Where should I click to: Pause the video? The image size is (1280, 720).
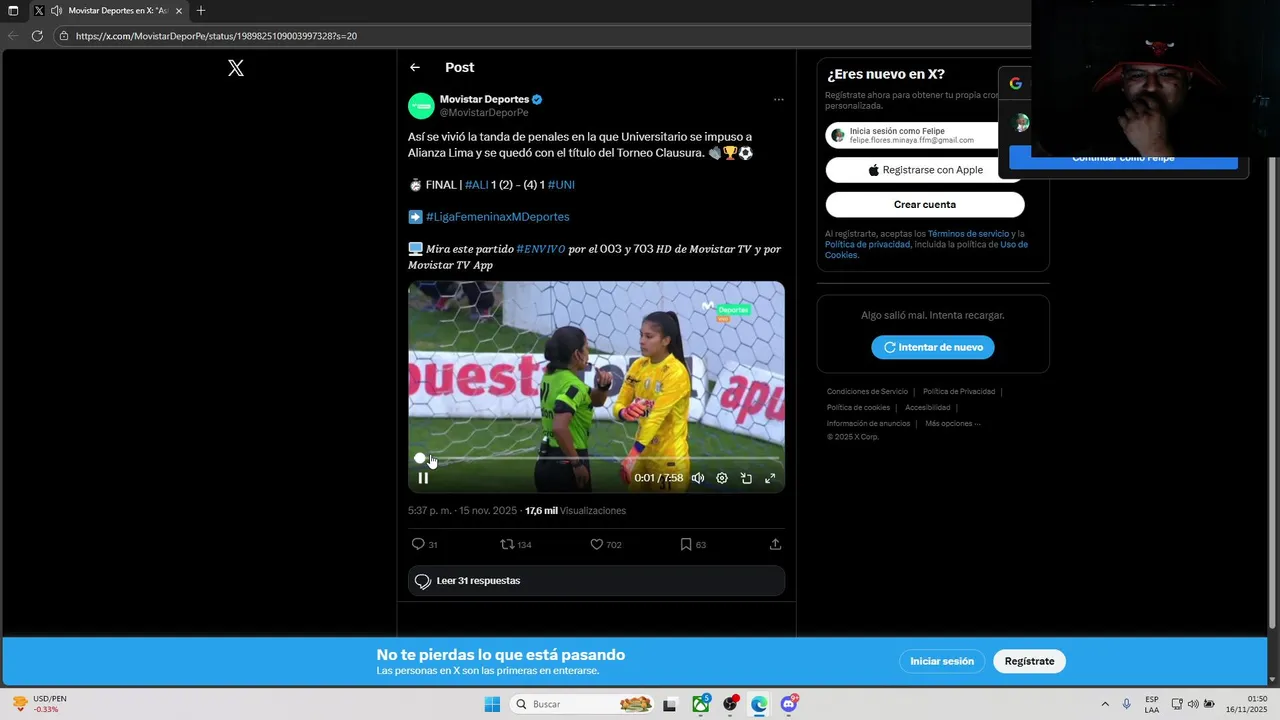(423, 478)
